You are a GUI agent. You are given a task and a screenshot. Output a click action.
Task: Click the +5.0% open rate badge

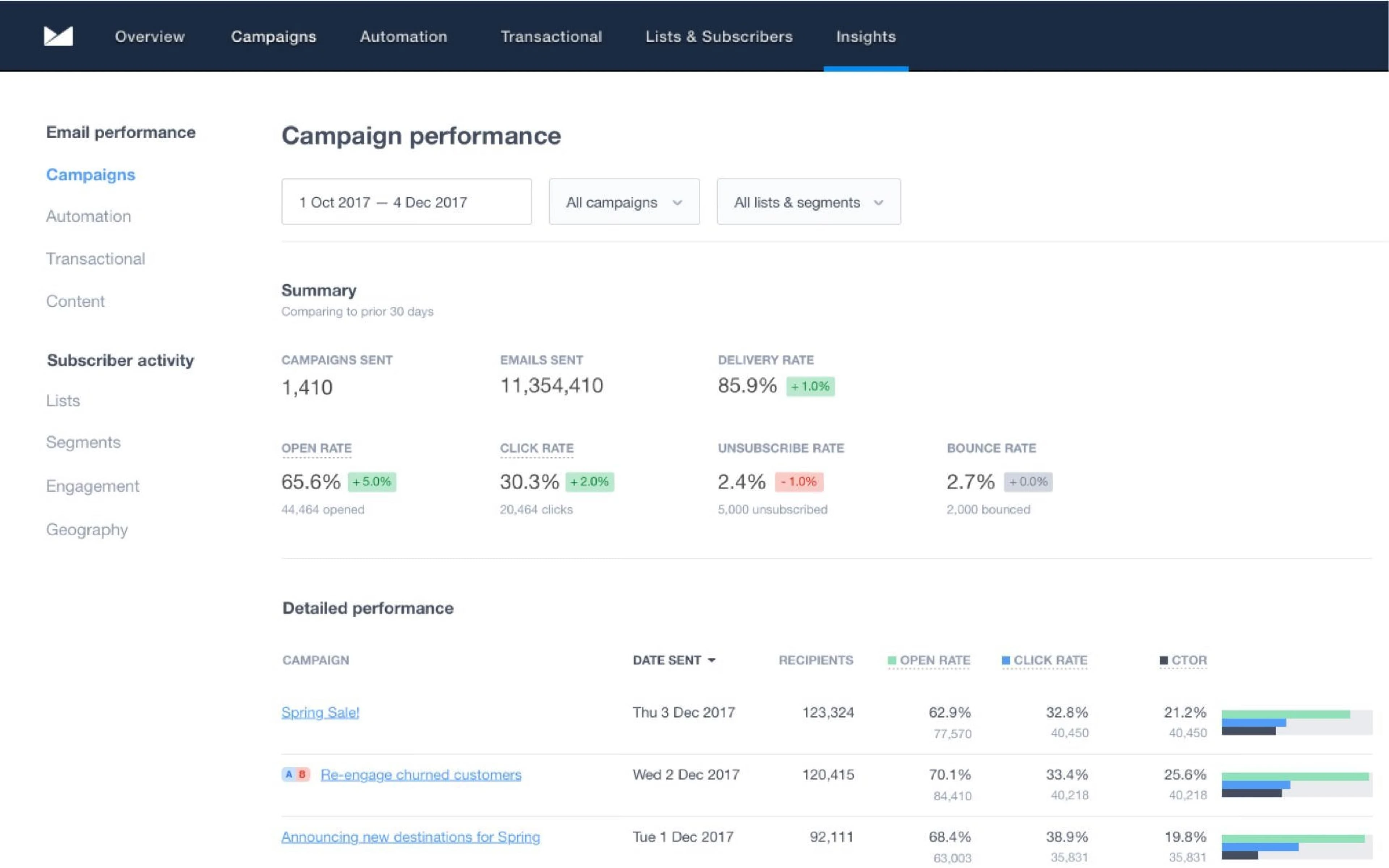coord(372,482)
